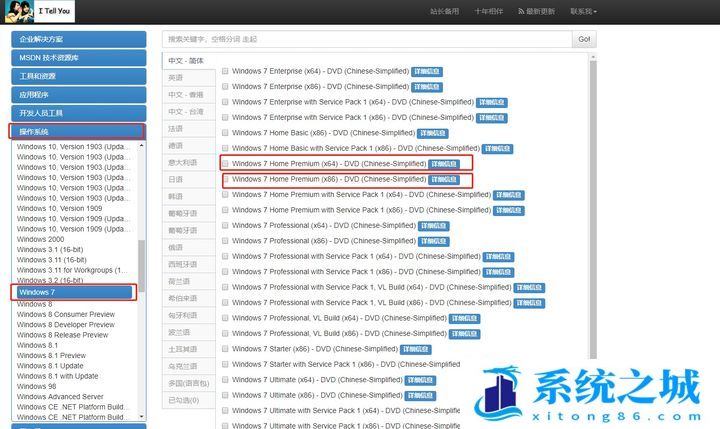Expand the MSDN 技术资源库 category
This screenshot has height=429, width=720.
pyautogui.click(x=79, y=57)
